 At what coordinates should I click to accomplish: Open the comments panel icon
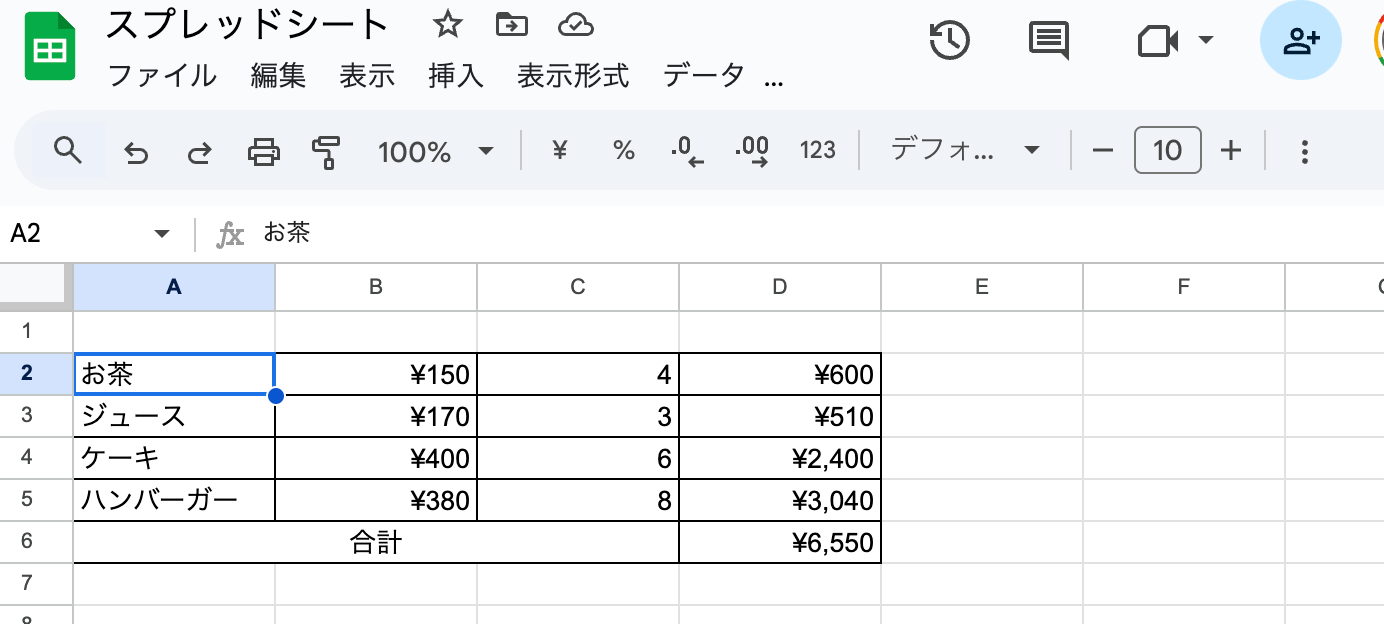pyautogui.click(x=1048, y=41)
